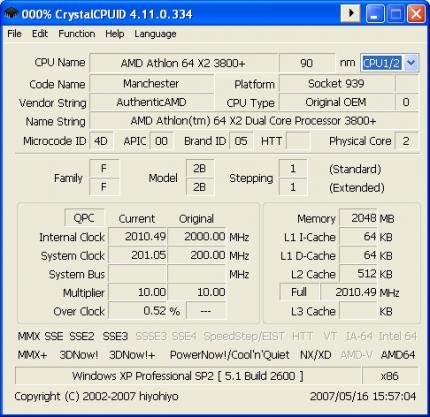This screenshot has height=417, width=430.
Task: Click the MMX+ feature label
Action: click(32, 355)
